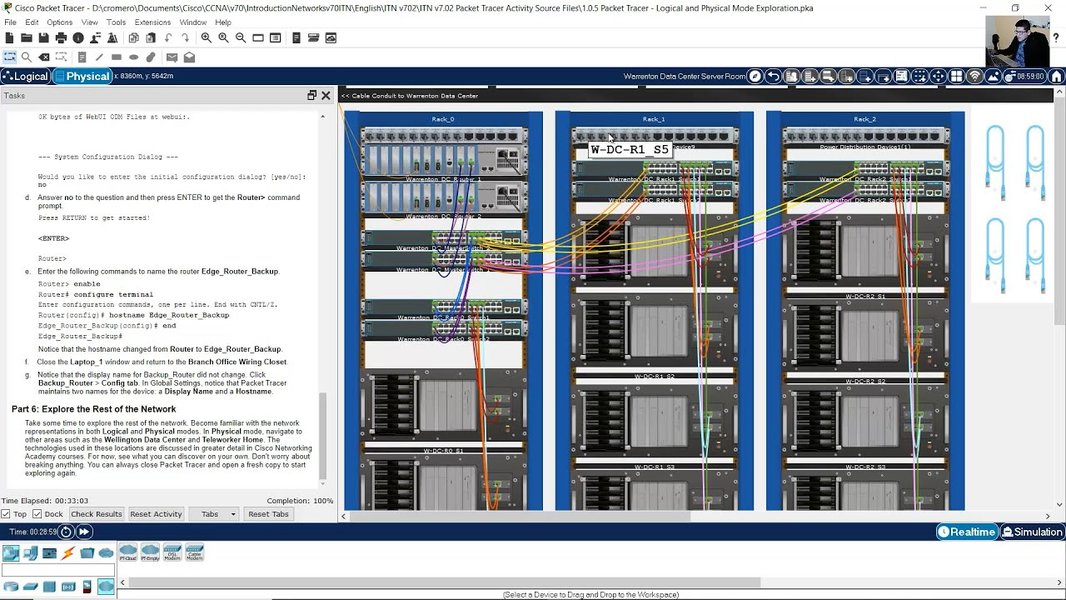The height and width of the screenshot is (600, 1066).
Task: Switch to Physical mode
Action: point(82,76)
